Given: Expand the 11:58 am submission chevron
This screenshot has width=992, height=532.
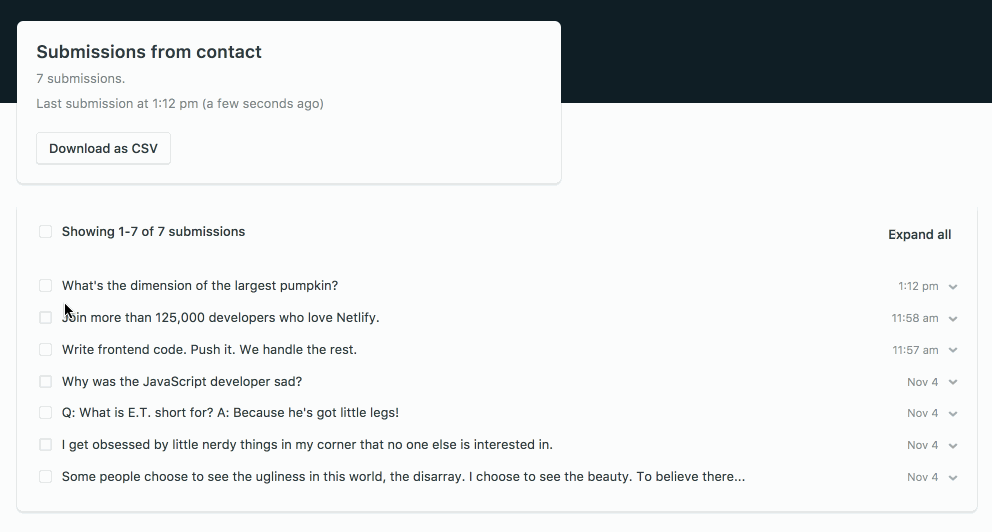Looking at the screenshot, I should click(953, 319).
